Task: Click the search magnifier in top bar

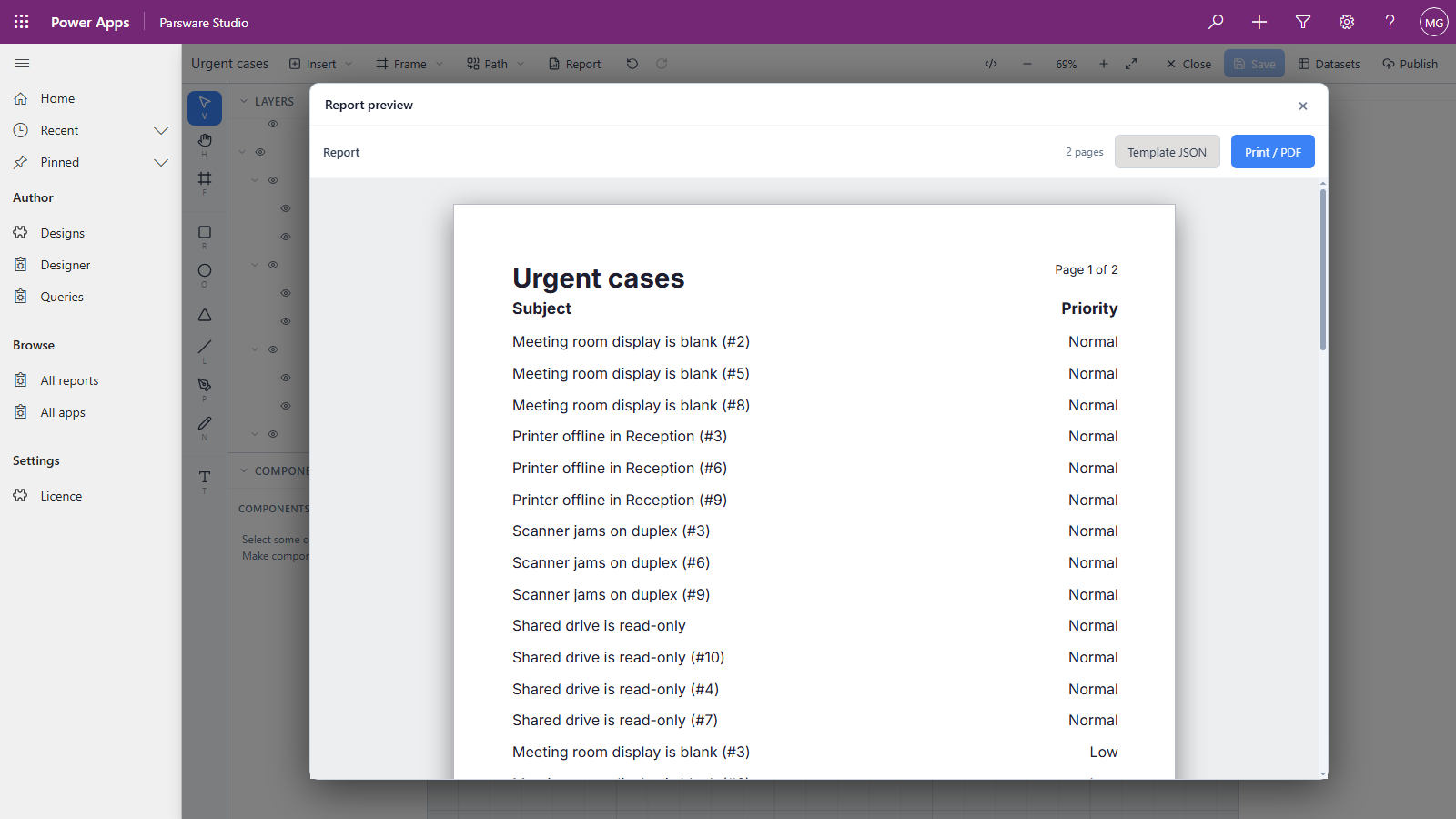Action: click(1216, 22)
